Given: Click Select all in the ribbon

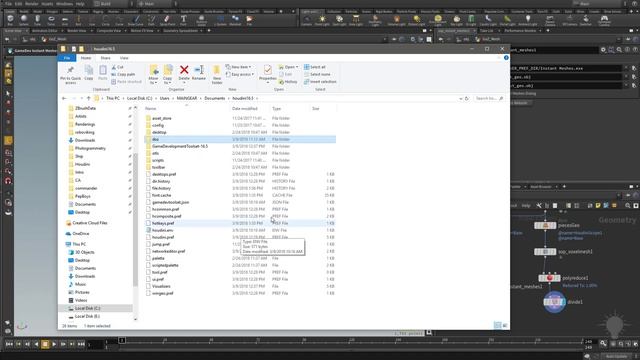Looking at the screenshot, I should coord(315,67).
